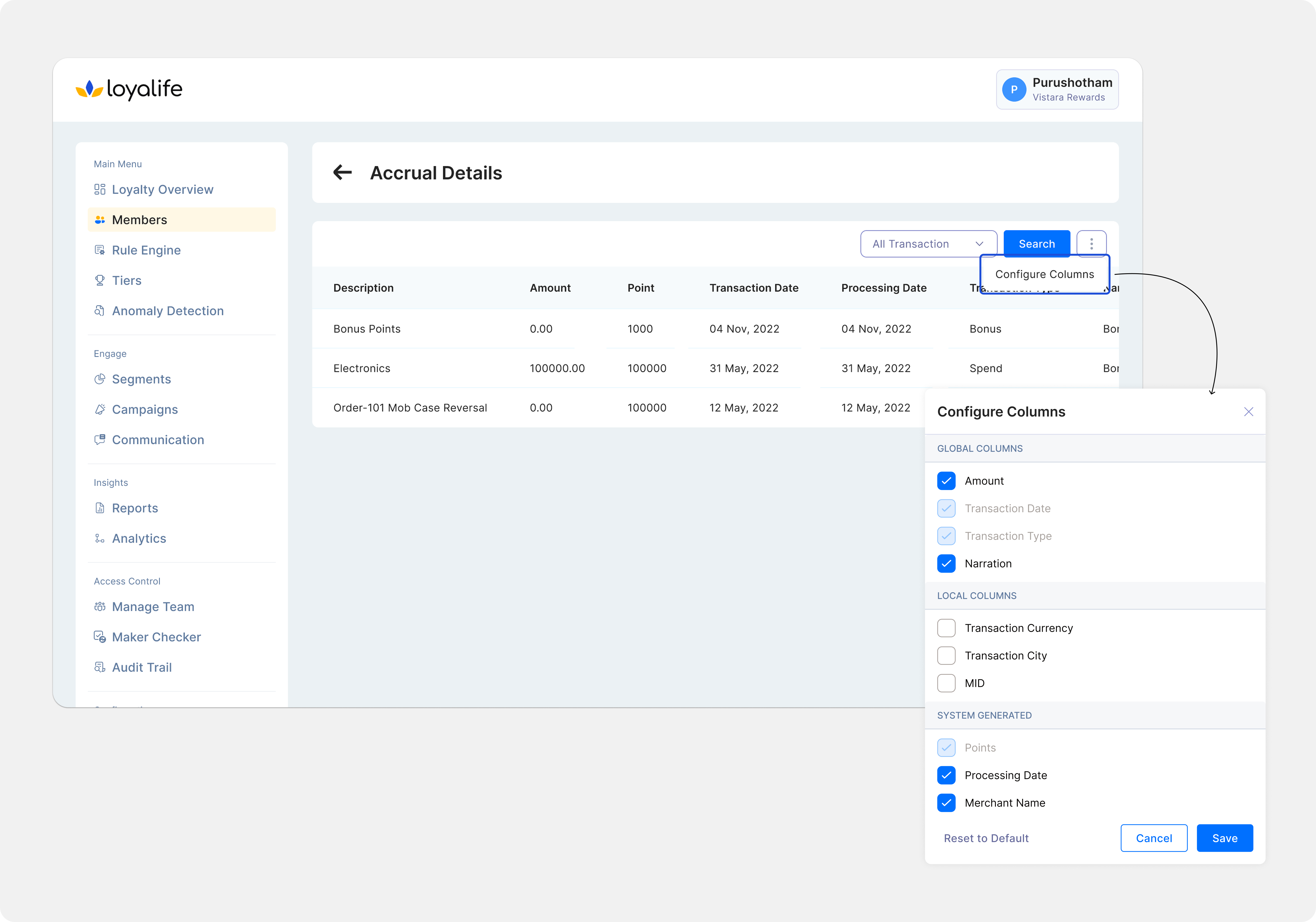Click the Rule Engine sidebar icon
Image resolution: width=1316 pixels, height=922 pixels.
tap(100, 250)
